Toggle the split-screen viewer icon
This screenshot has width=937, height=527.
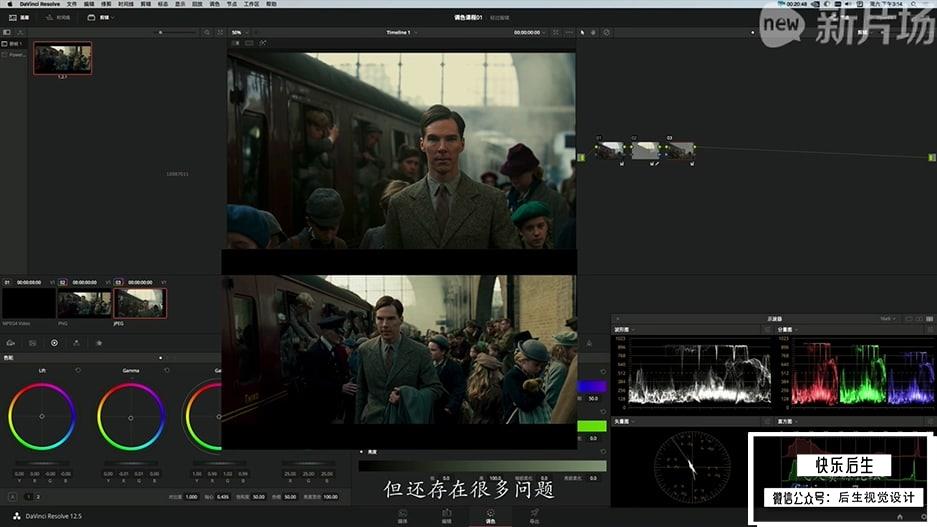(x=249, y=43)
